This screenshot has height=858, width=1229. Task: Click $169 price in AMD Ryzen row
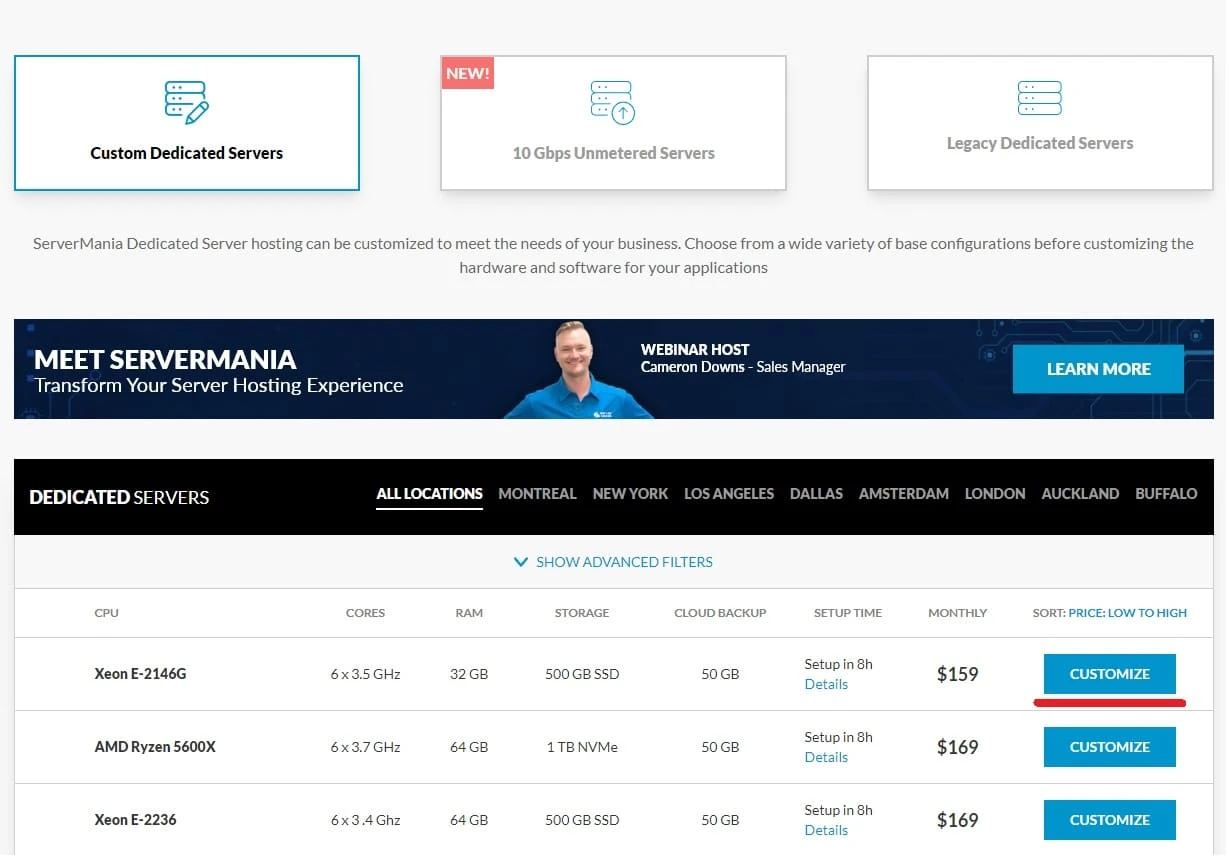click(x=957, y=747)
